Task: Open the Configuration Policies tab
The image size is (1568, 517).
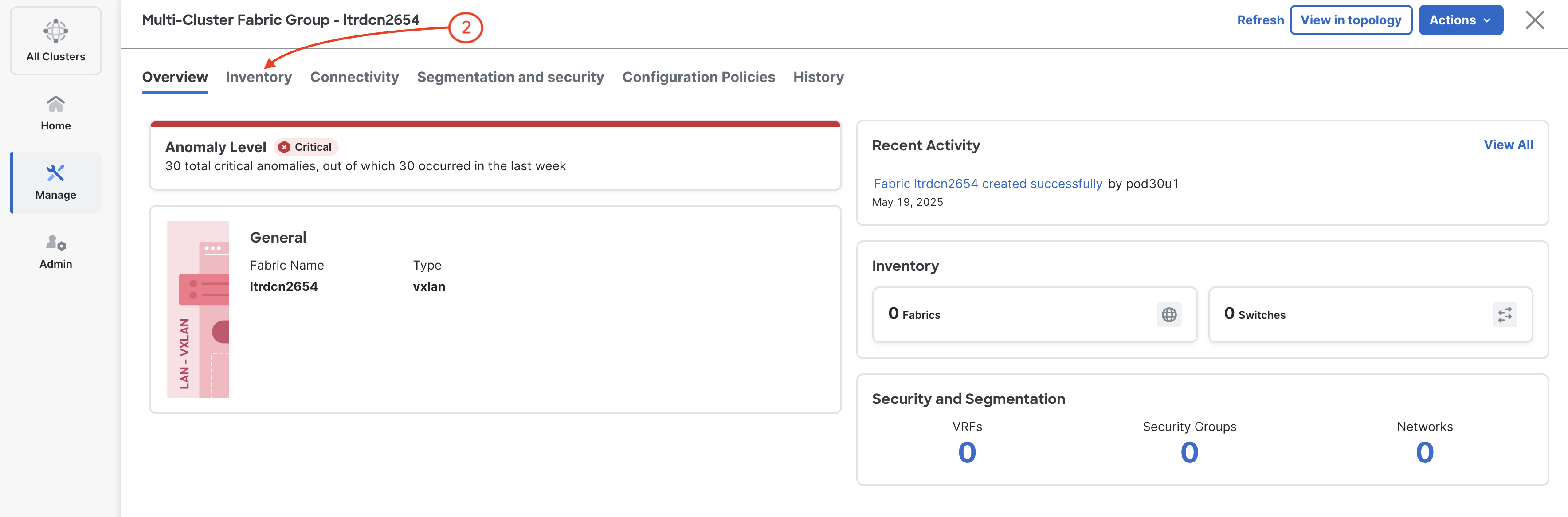Action: (698, 77)
